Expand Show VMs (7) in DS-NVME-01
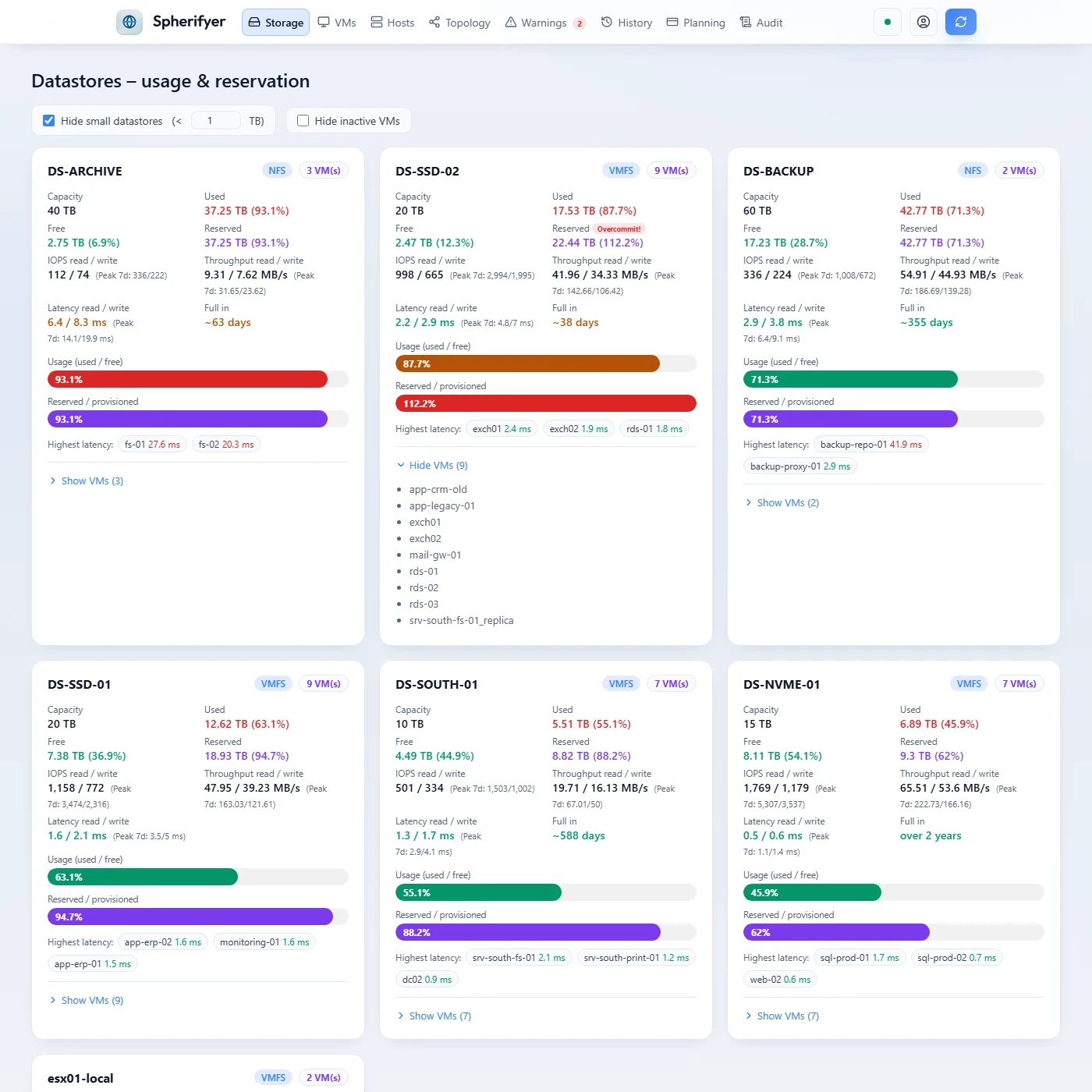The width and height of the screenshot is (1092, 1092). (782, 1016)
